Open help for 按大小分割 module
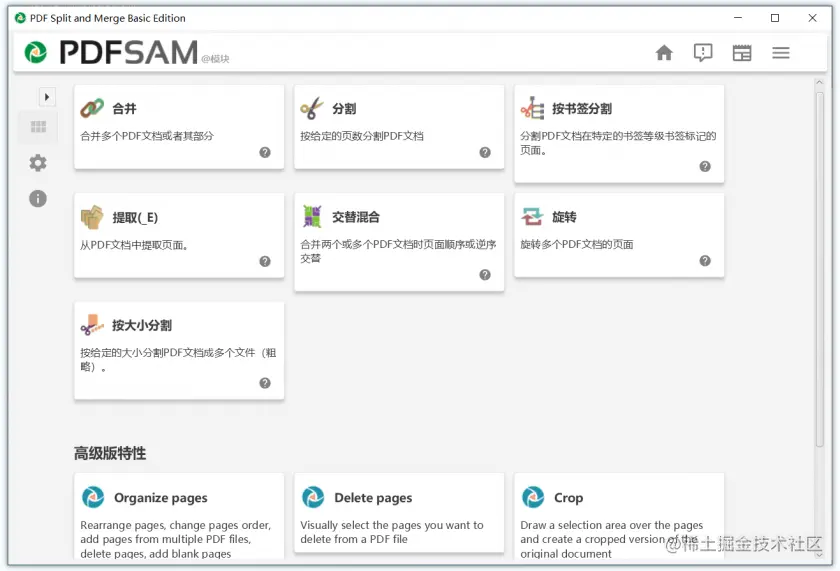The width and height of the screenshot is (840, 571). [265, 383]
